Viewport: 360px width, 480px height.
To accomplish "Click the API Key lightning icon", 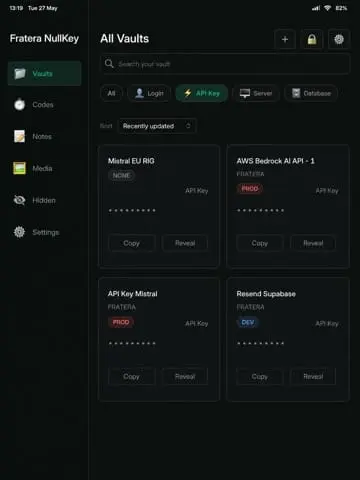I will [x=188, y=93].
